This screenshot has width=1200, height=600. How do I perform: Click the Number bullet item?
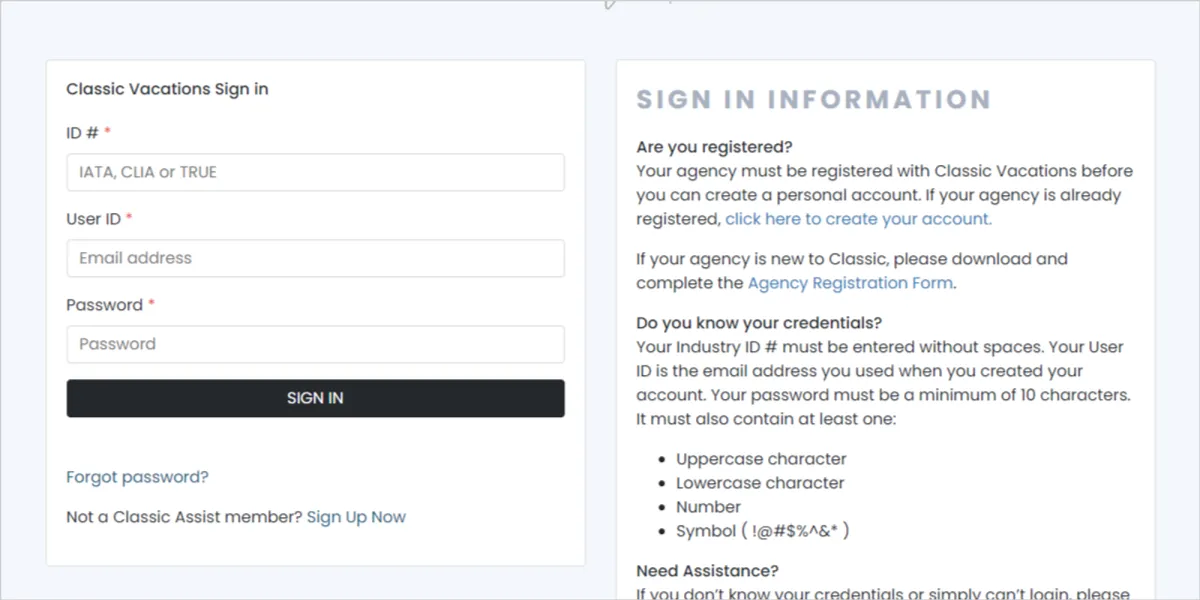pyautogui.click(x=708, y=507)
